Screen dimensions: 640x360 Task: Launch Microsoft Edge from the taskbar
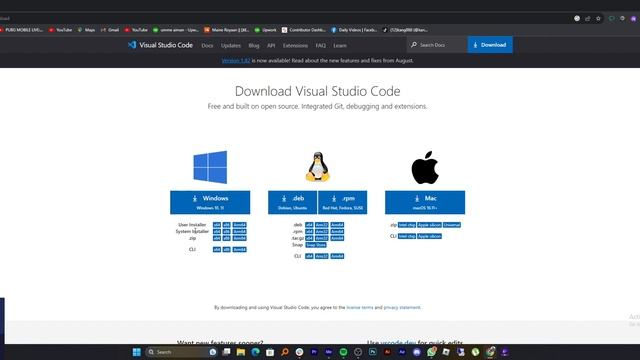click(256, 352)
